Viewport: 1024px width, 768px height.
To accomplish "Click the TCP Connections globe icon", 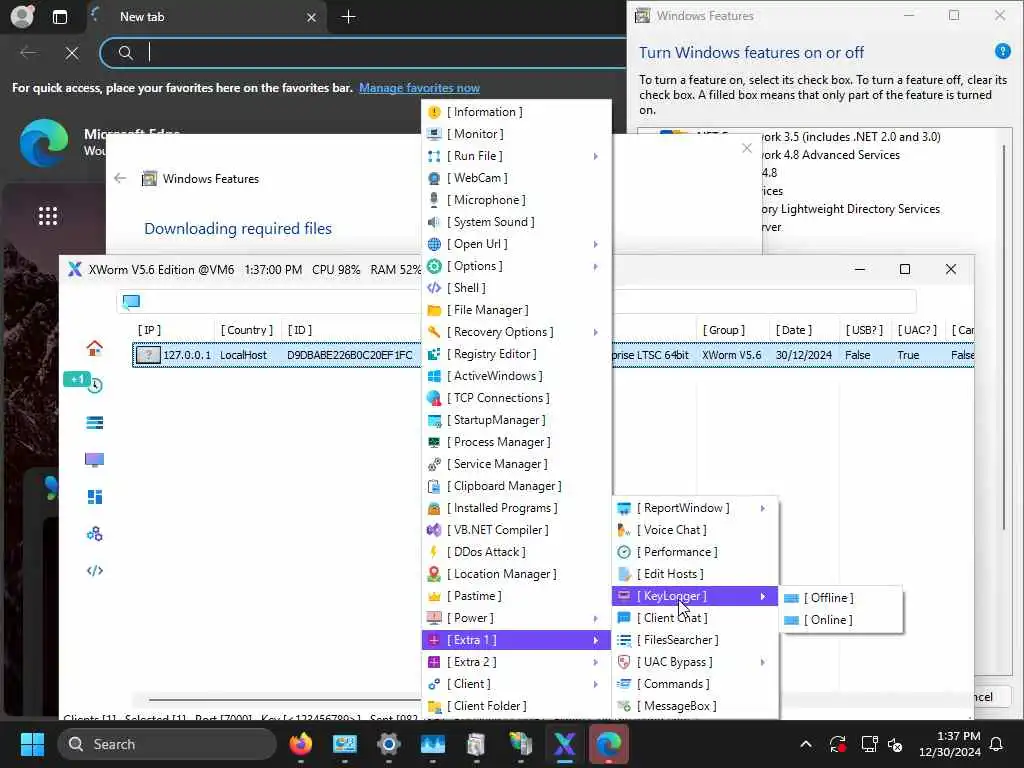I will pos(434,398).
